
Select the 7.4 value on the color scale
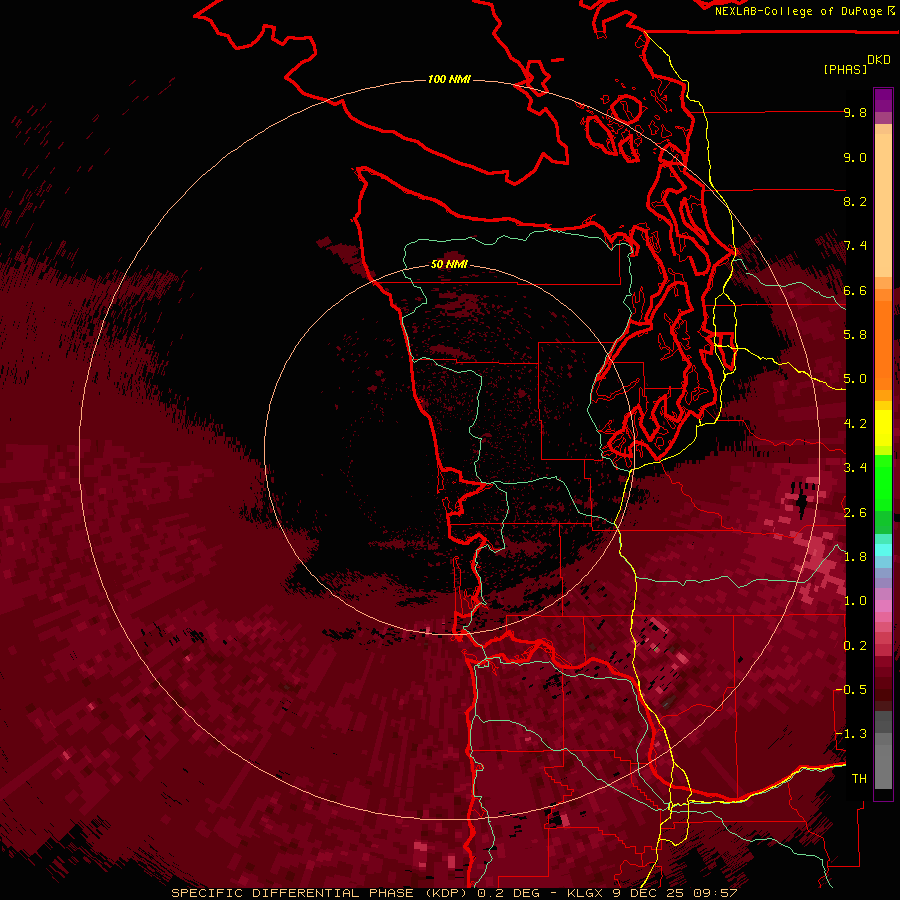(x=855, y=246)
